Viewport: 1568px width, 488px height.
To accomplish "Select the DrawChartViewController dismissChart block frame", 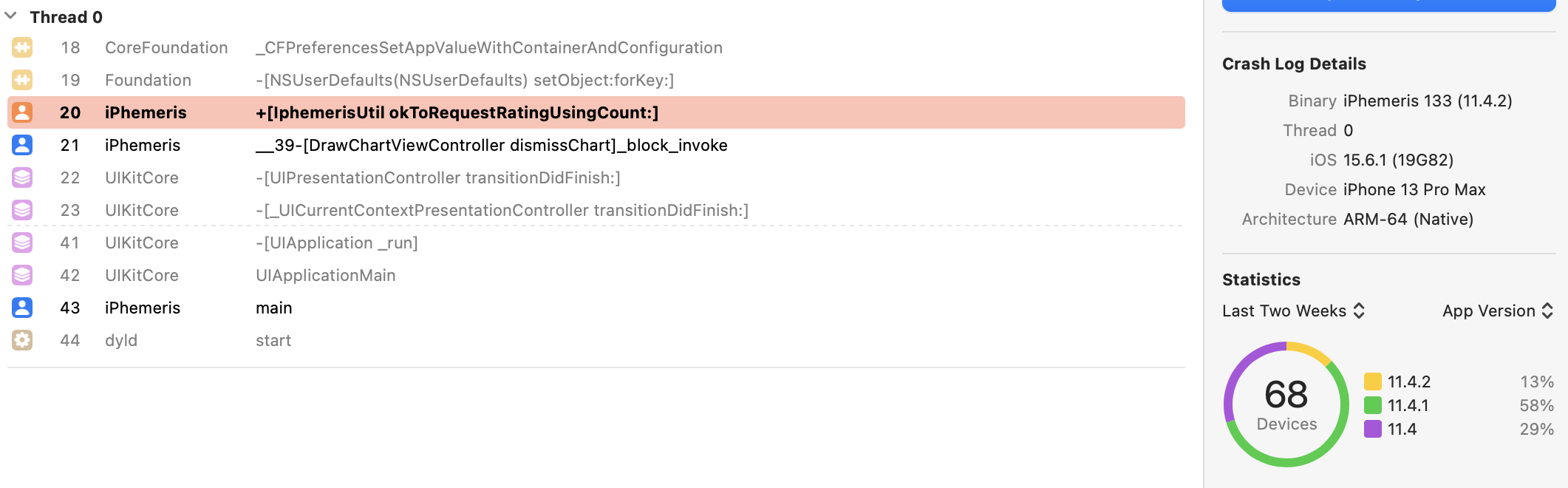I will click(596, 145).
